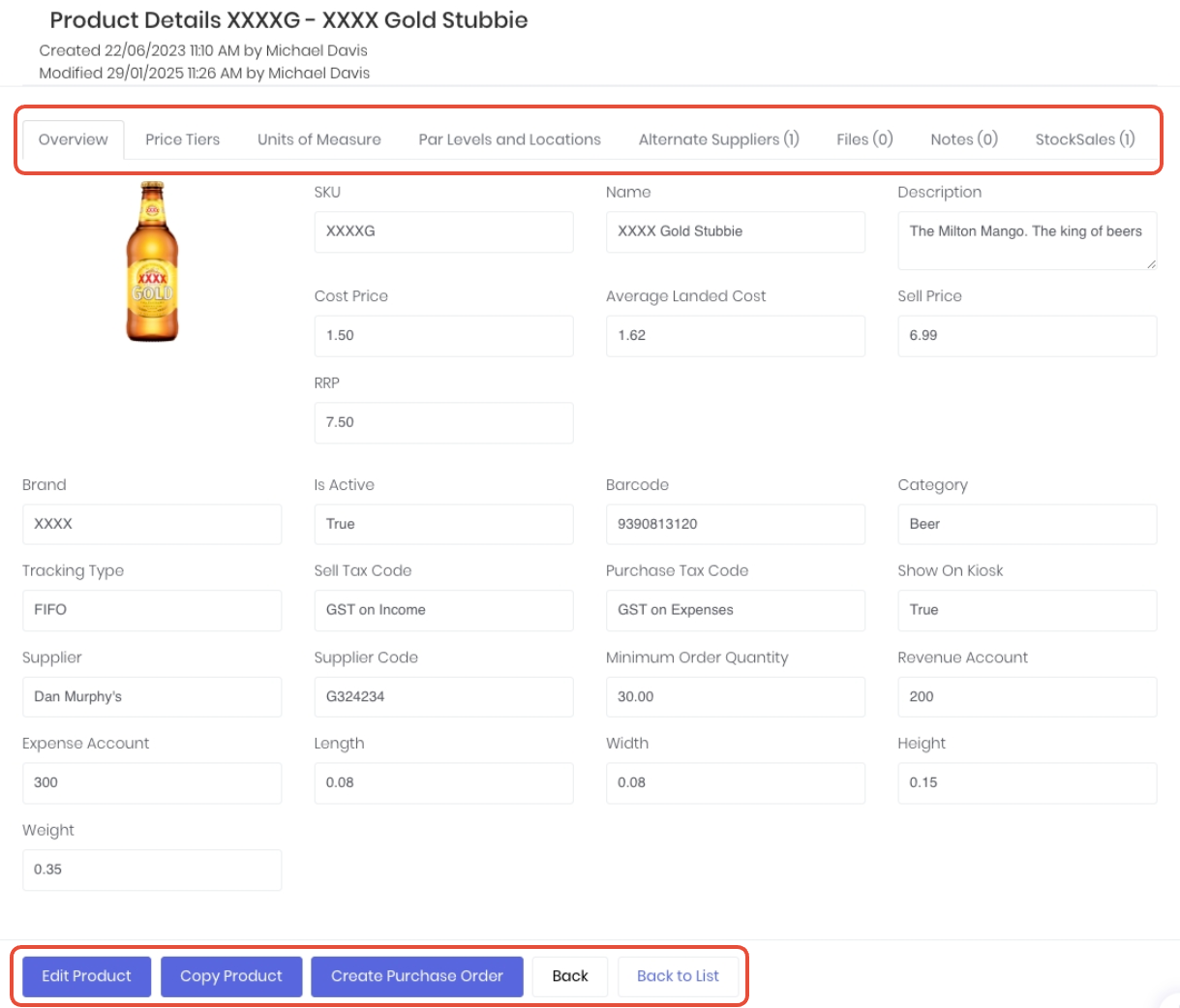1180x1008 pixels.
Task: Select Supplier Code field G324234
Action: 443,697
